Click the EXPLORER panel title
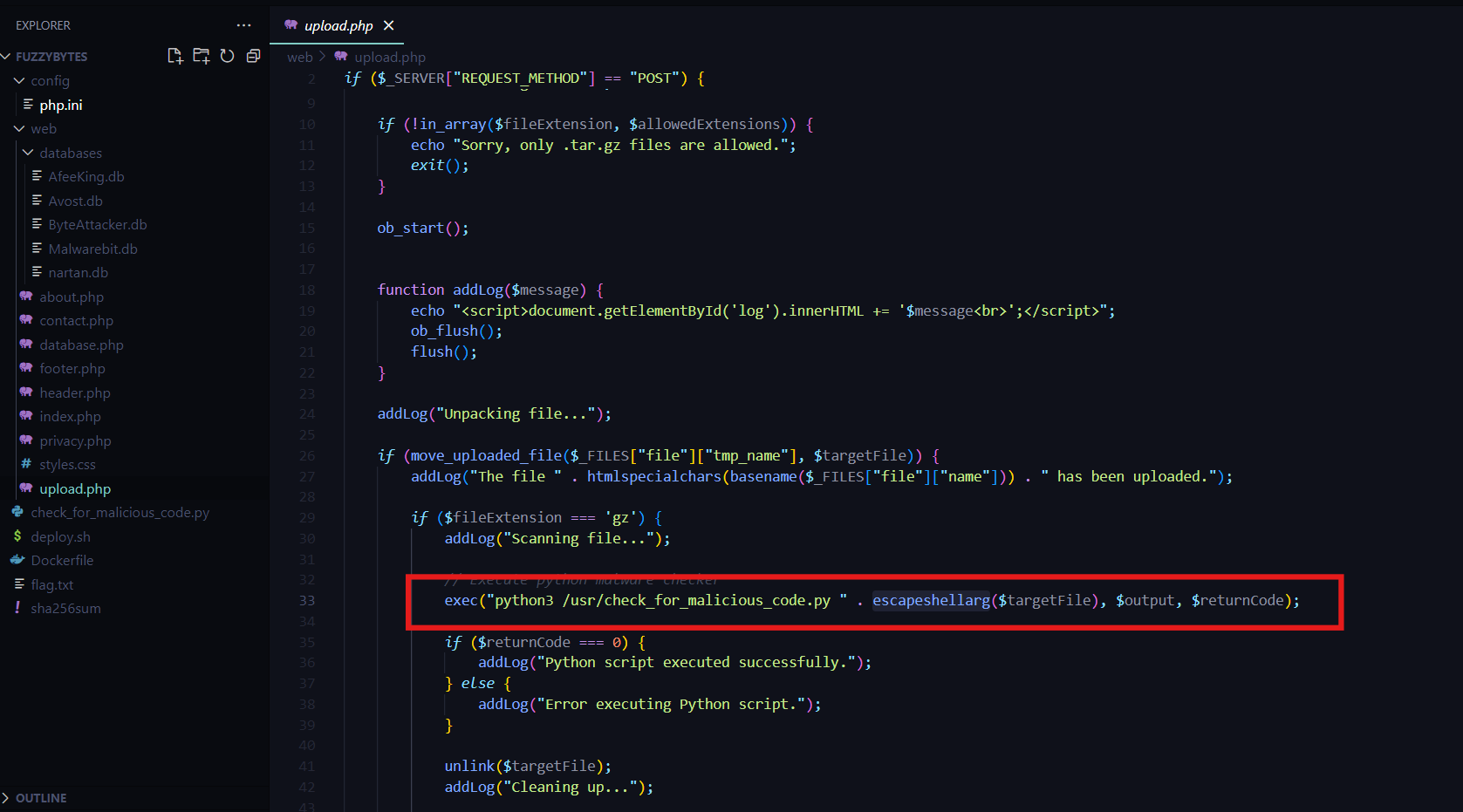The image size is (1463, 812). (x=43, y=25)
